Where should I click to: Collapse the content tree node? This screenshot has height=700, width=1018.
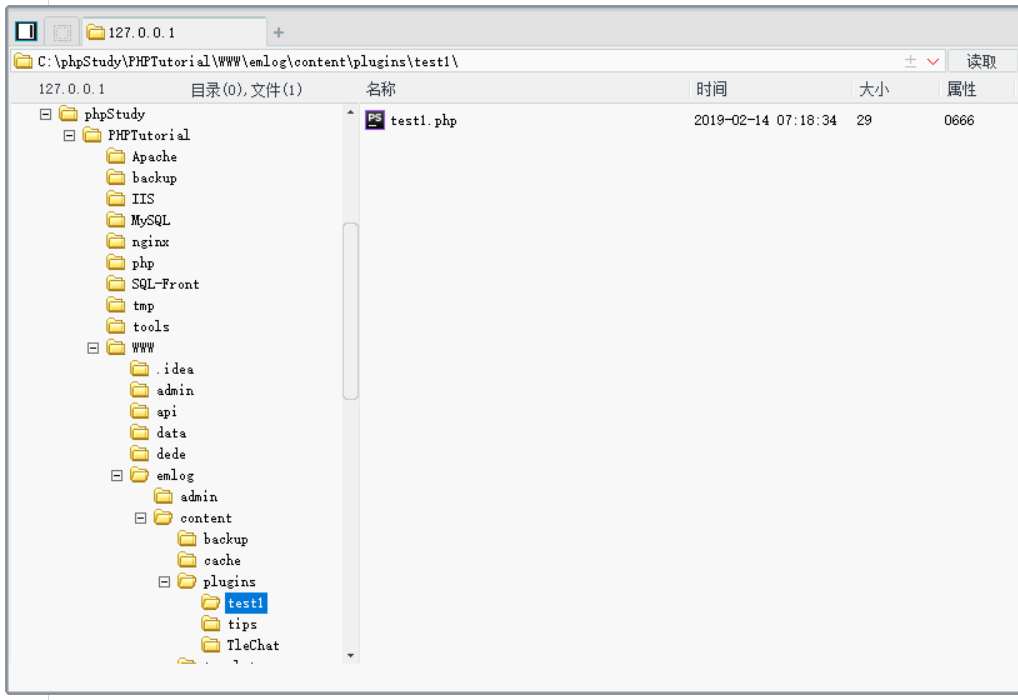(x=140, y=518)
